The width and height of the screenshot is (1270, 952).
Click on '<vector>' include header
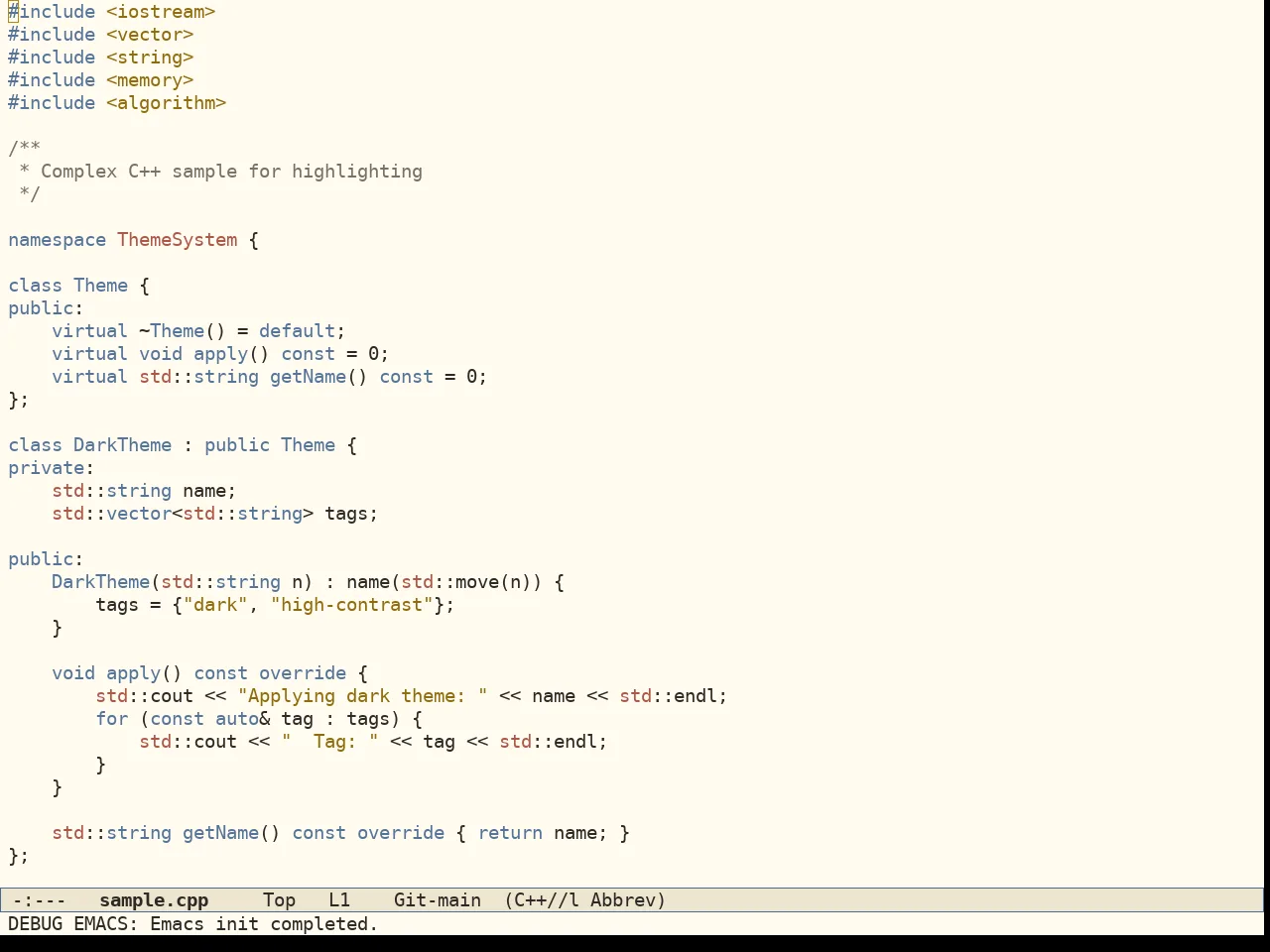(x=150, y=35)
